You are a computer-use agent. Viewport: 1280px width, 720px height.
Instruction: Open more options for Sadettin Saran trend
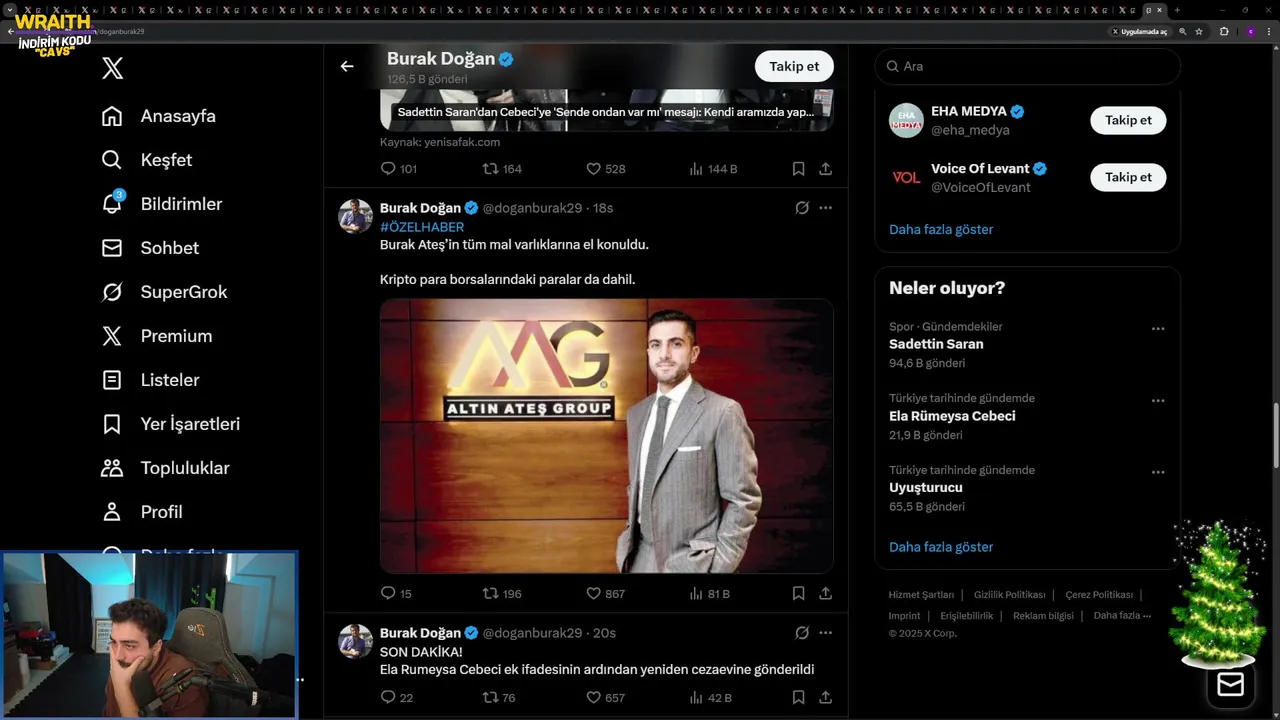click(x=1158, y=328)
